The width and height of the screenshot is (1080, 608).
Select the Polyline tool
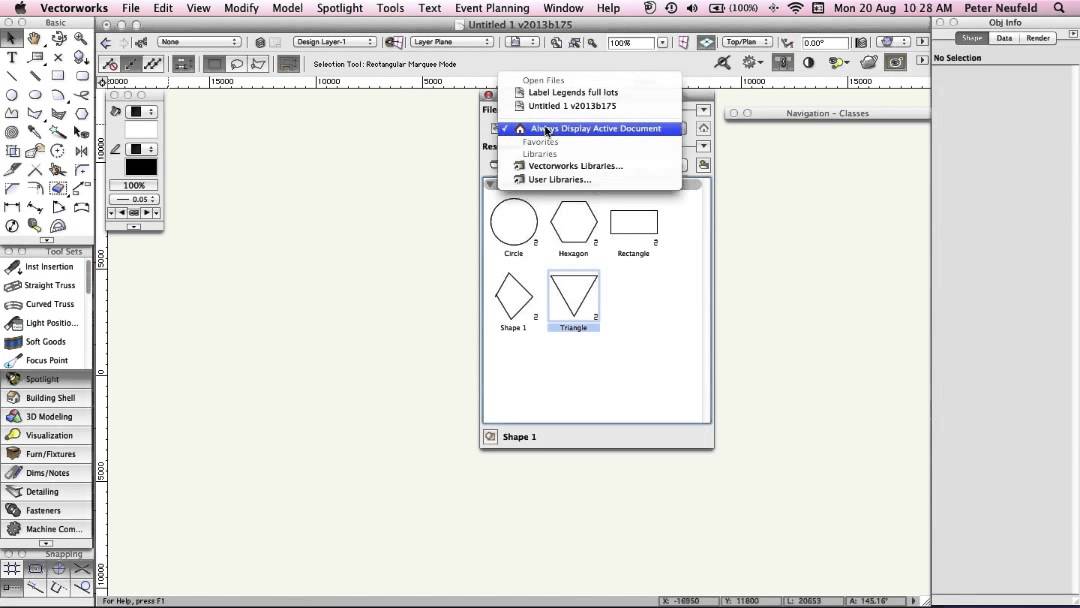[12, 113]
